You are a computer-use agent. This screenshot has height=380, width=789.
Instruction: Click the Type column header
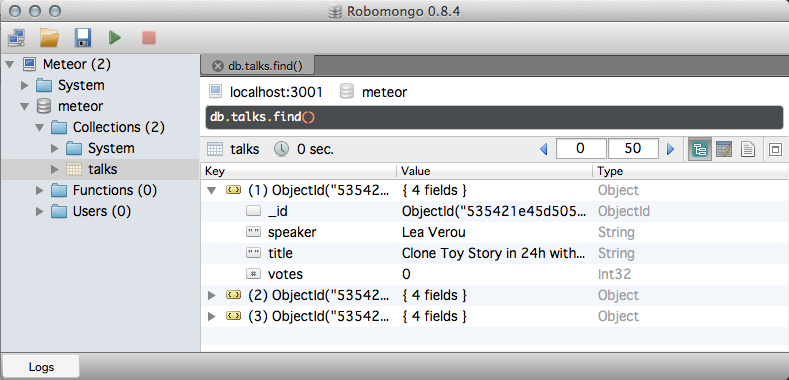(x=690, y=172)
